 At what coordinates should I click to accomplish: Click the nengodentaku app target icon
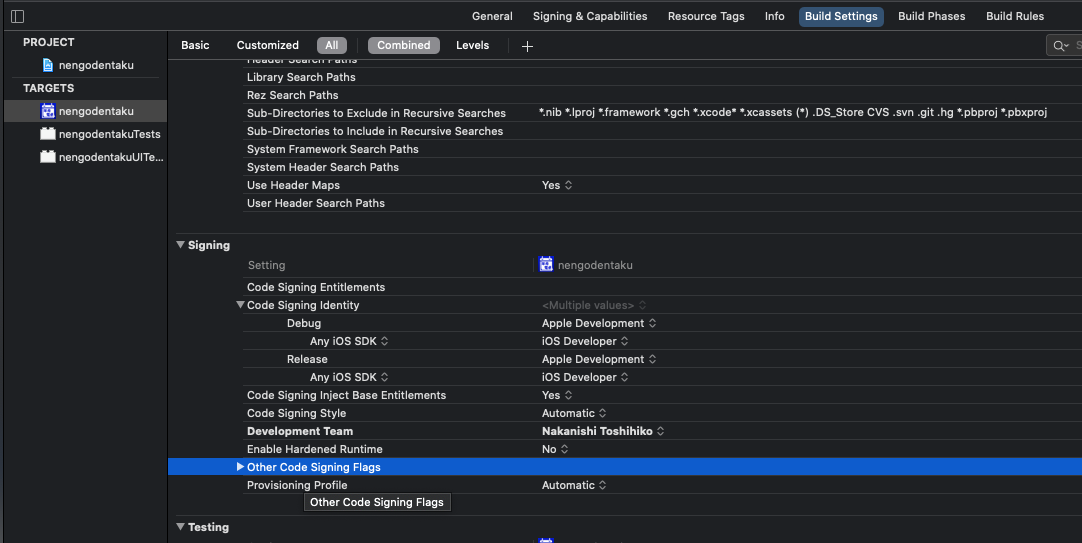(x=48, y=111)
